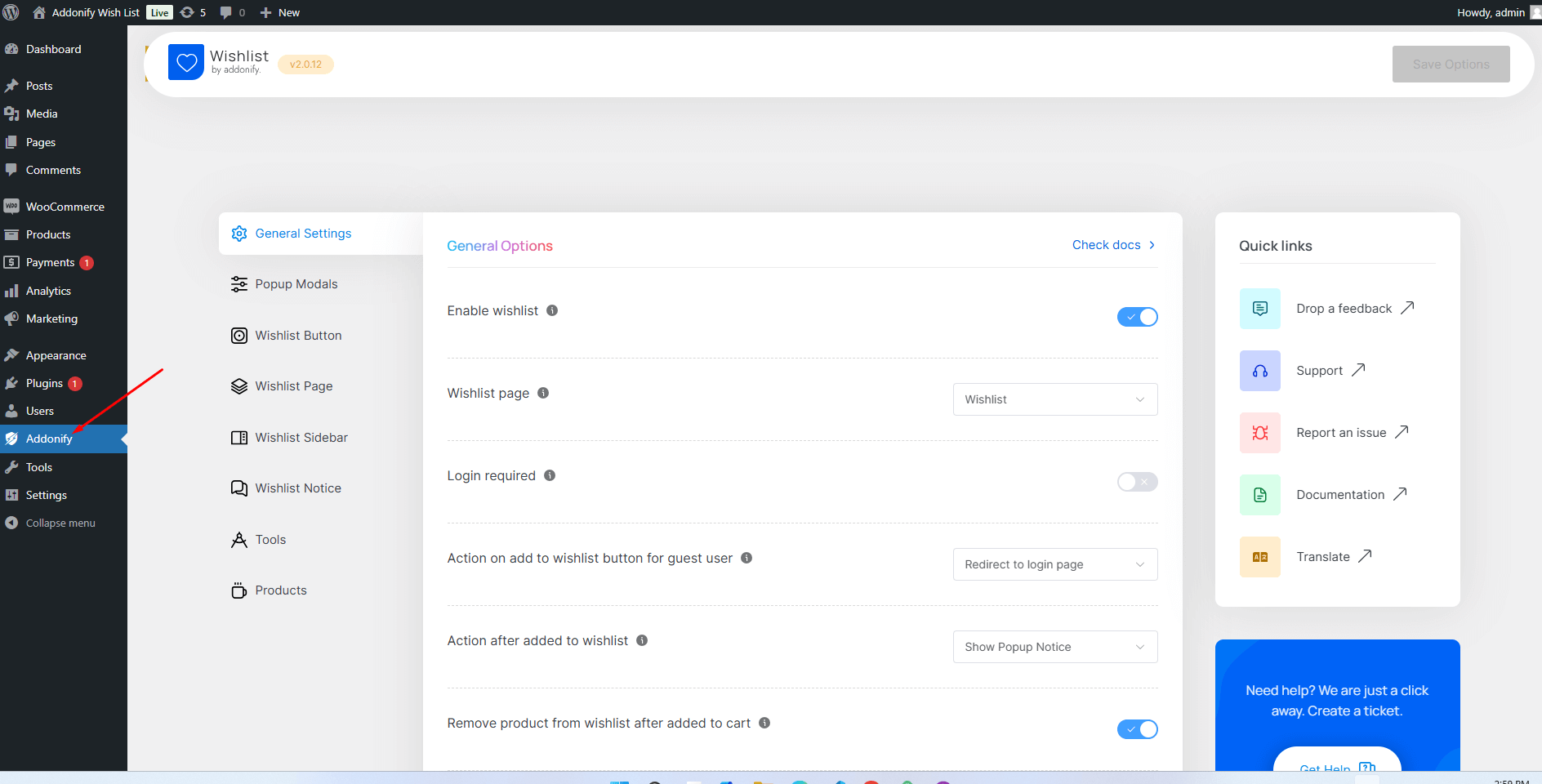
Task: Click the Save Options button
Action: (1451, 64)
